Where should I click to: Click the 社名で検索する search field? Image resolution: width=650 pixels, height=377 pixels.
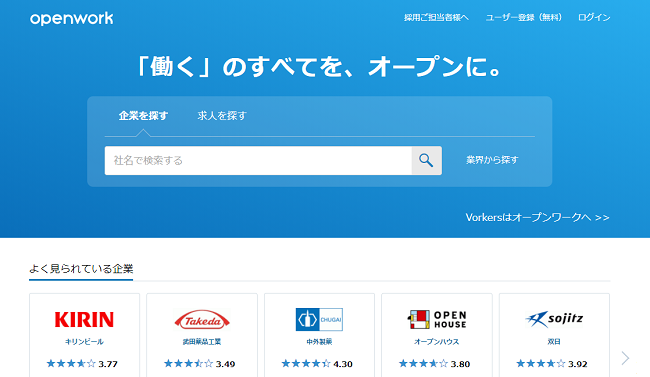(x=258, y=160)
